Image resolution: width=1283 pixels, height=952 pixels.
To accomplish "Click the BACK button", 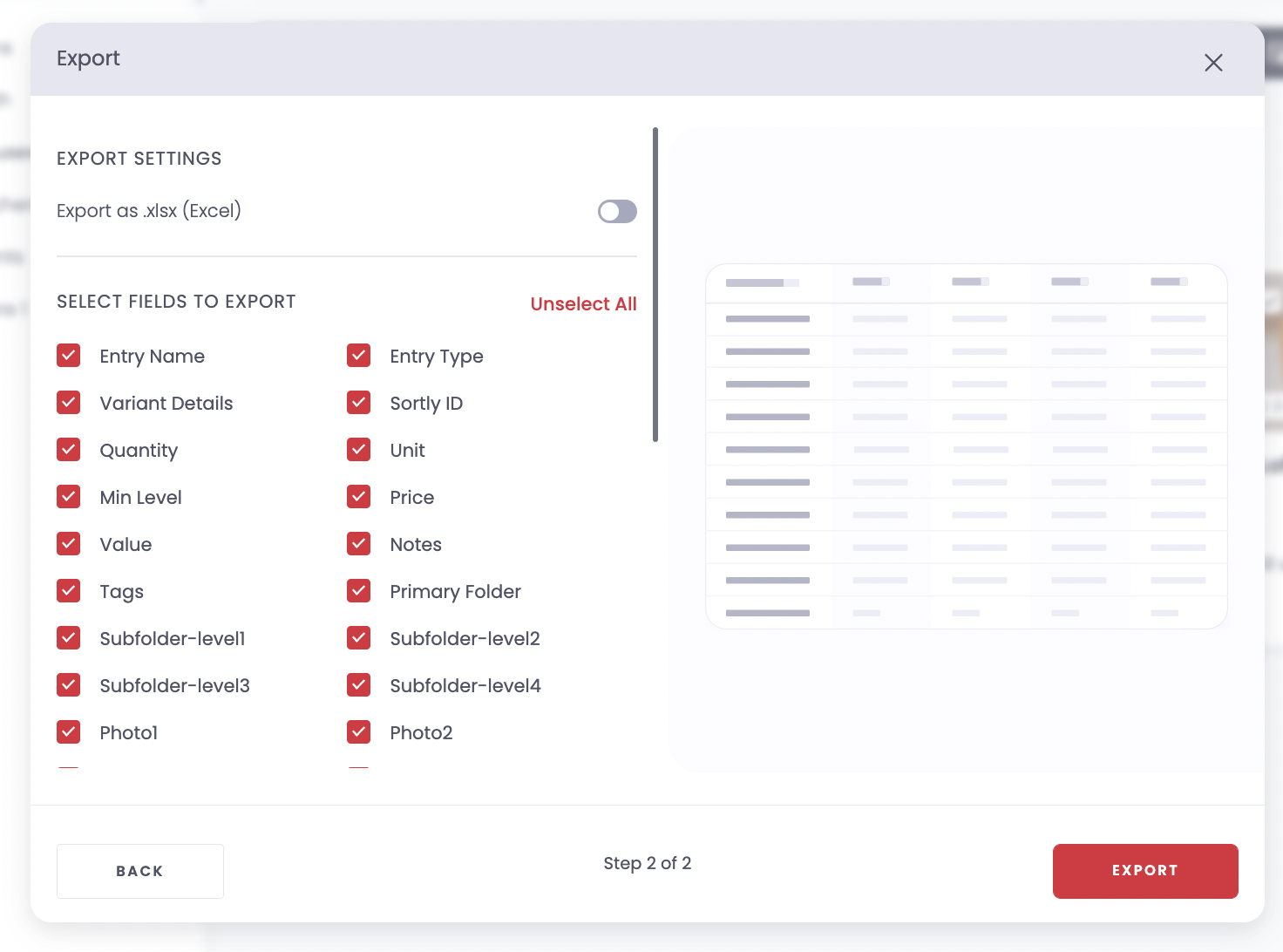I will [139, 870].
